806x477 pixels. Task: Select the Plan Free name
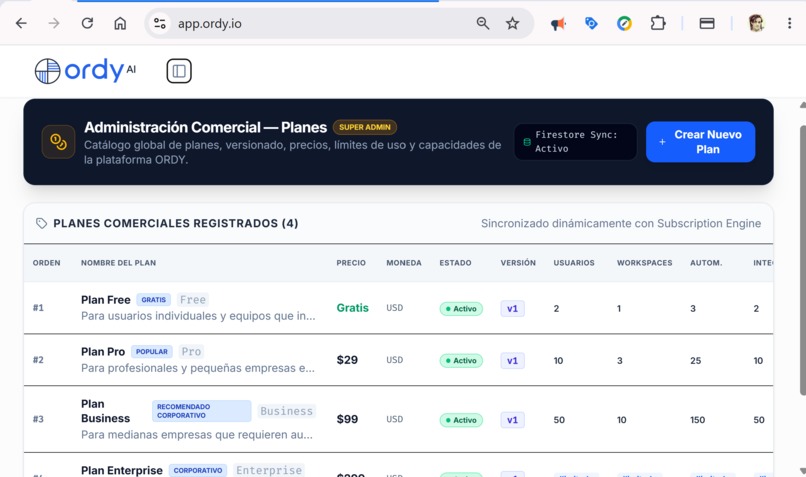106,300
